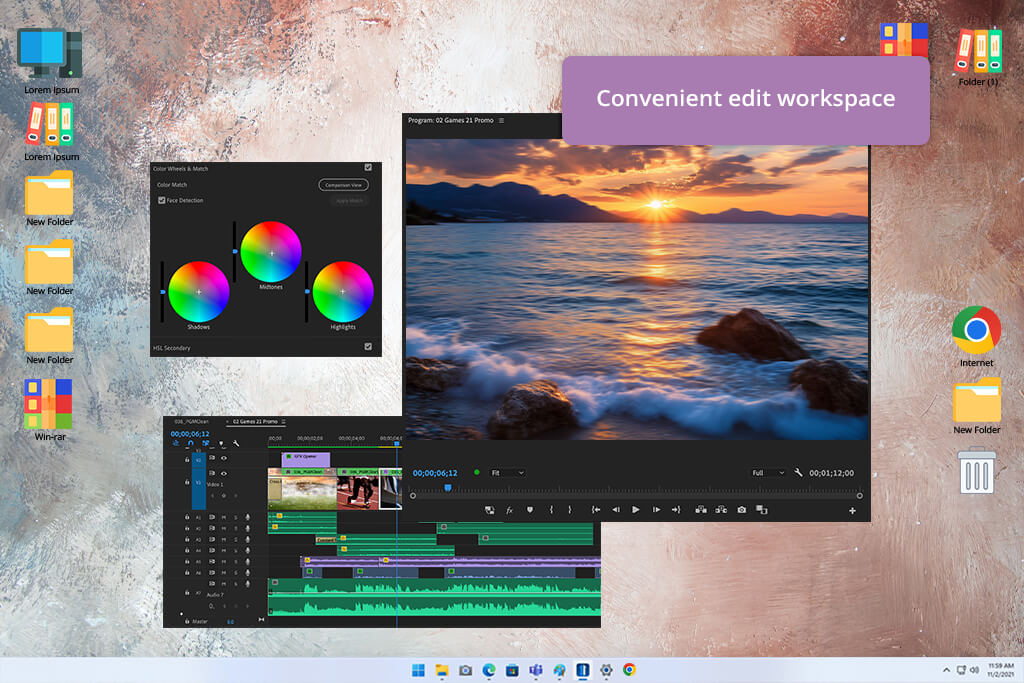
Task: Mark Out with the right brace icon
Action: (569, 510)
